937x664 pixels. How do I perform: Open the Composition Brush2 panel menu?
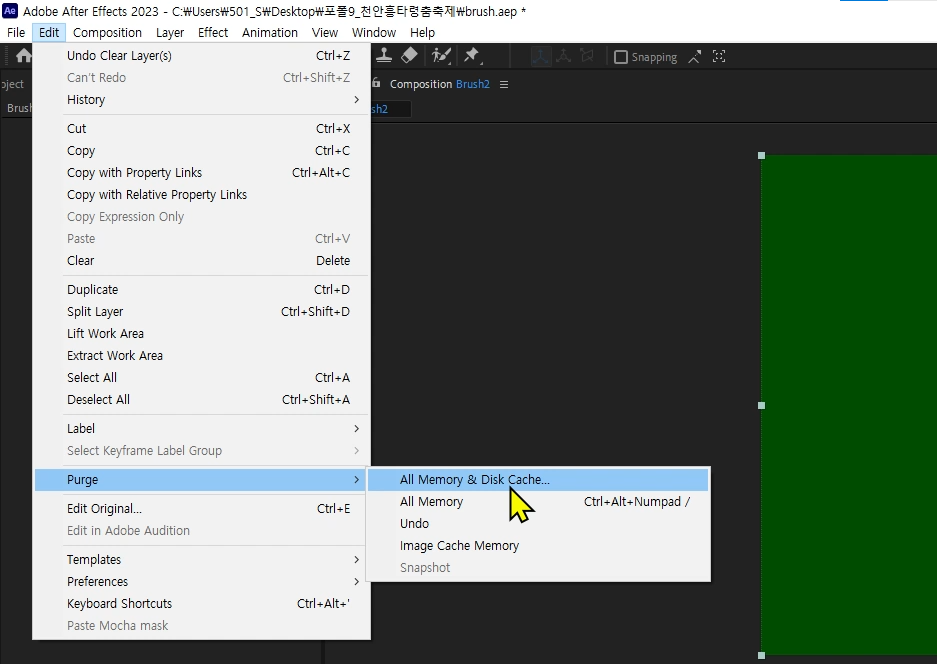point(504,84)
